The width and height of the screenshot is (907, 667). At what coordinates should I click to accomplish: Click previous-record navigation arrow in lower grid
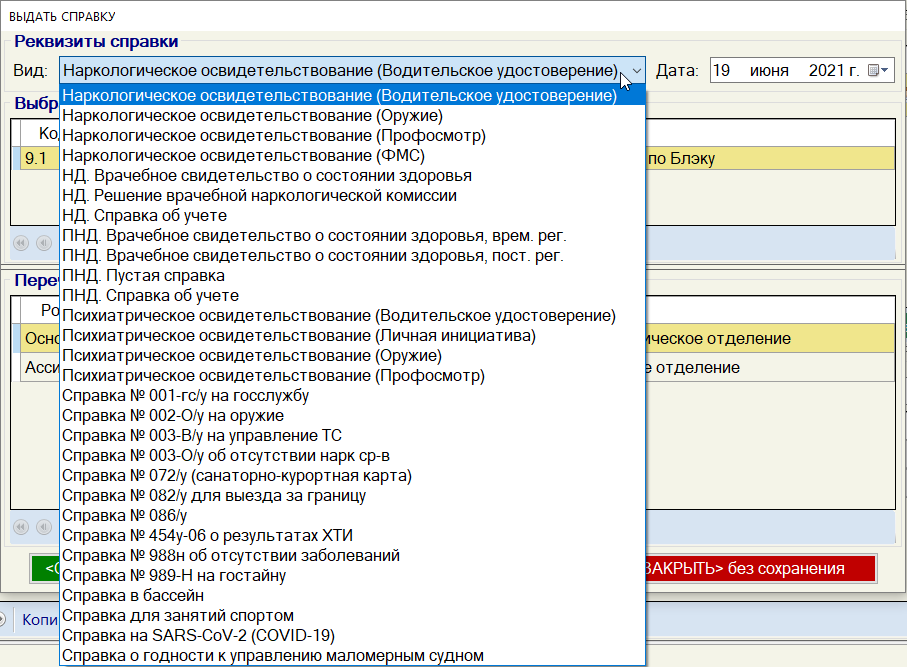(43, 526)
